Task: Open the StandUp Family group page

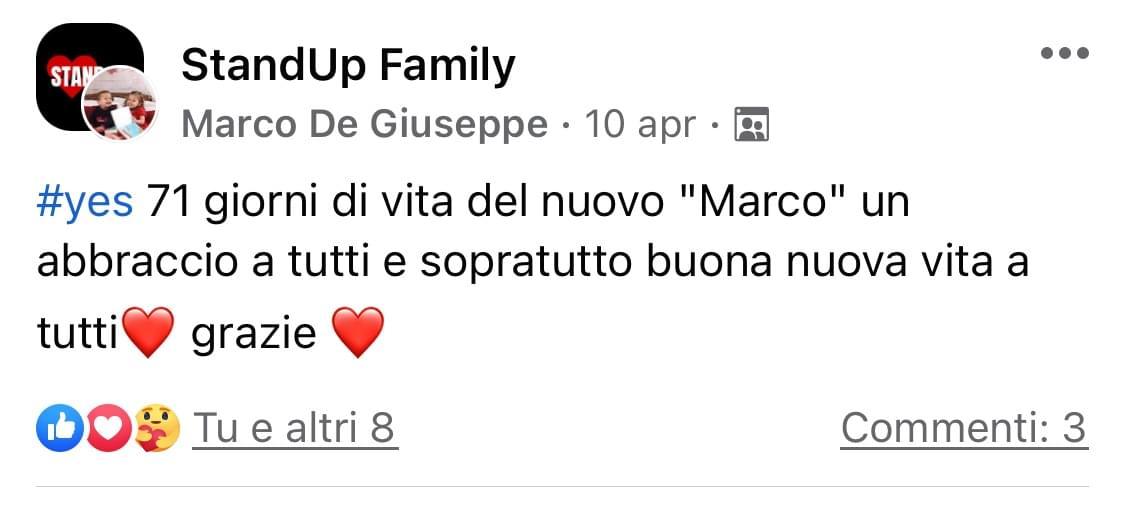Action: pos(348,66)
